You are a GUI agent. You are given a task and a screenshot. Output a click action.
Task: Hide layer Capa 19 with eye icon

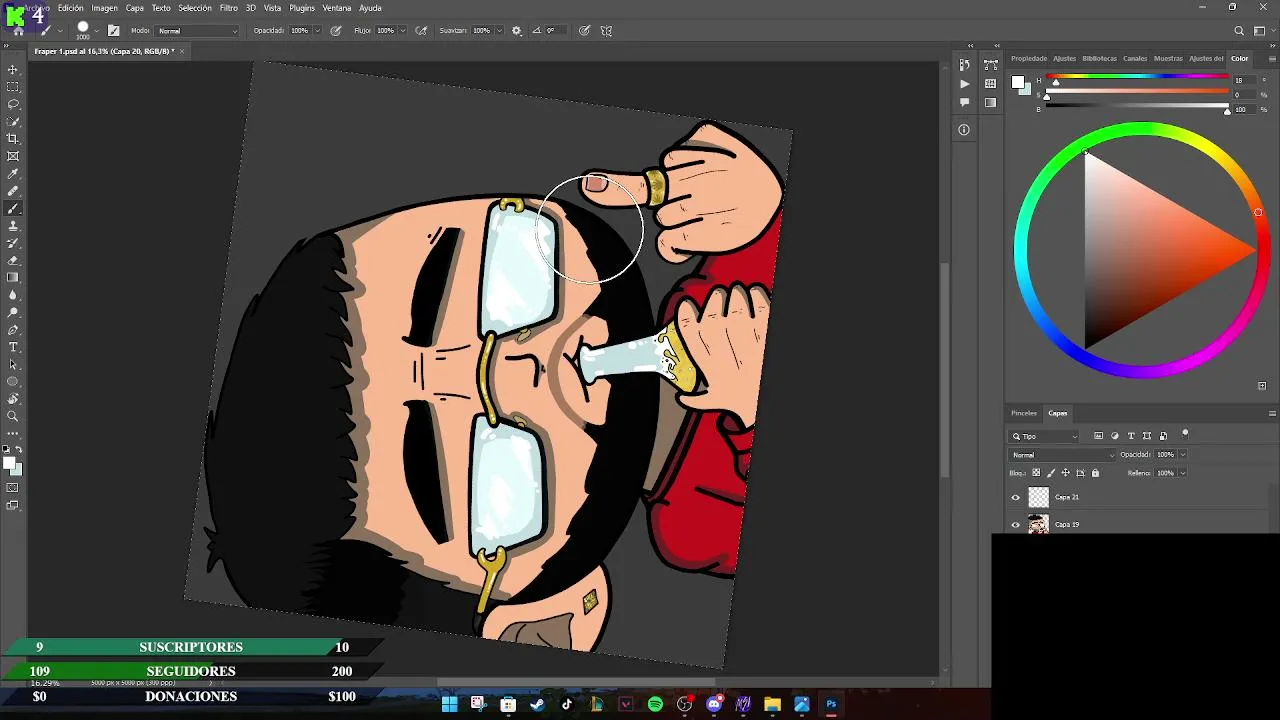pos(1016,524)
